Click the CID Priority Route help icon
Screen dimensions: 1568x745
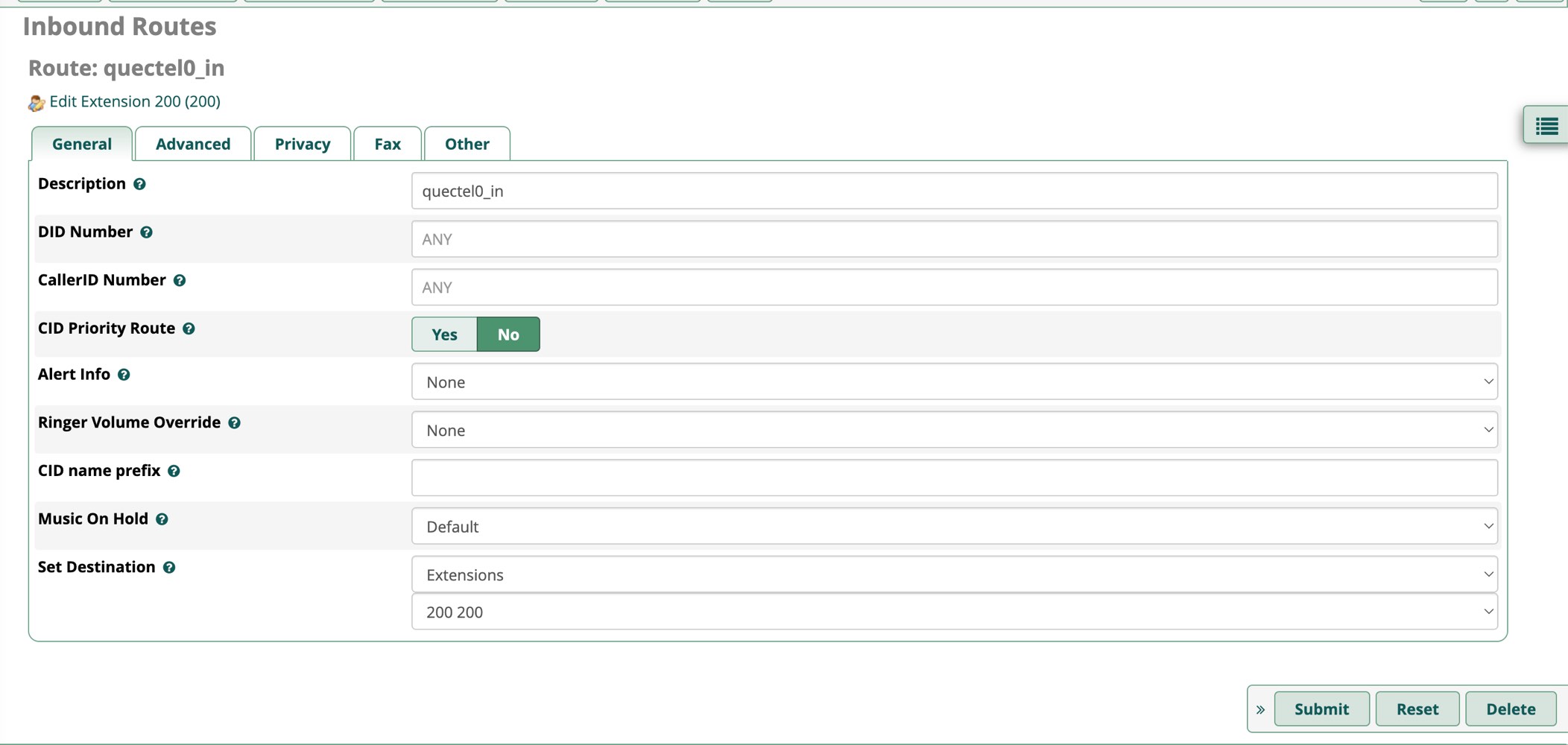[x=189, y=329]
